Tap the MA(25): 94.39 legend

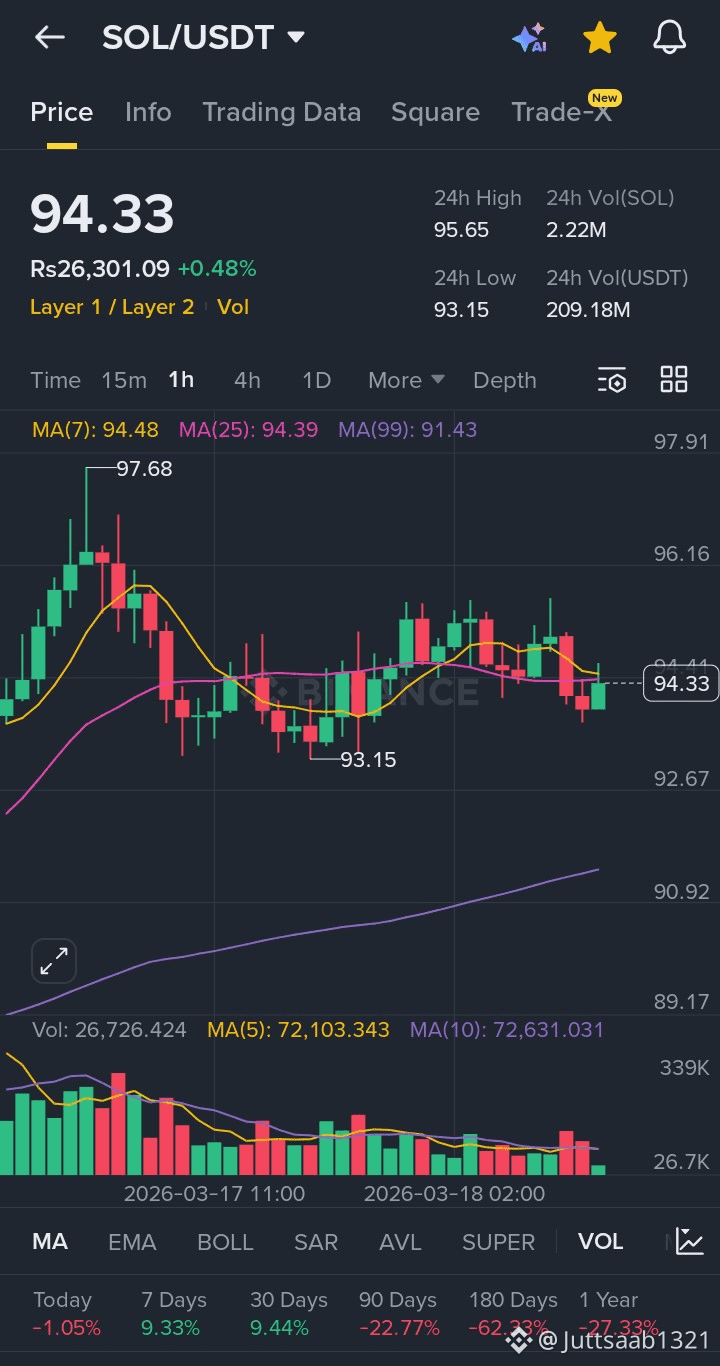click(x=248, y=430)
